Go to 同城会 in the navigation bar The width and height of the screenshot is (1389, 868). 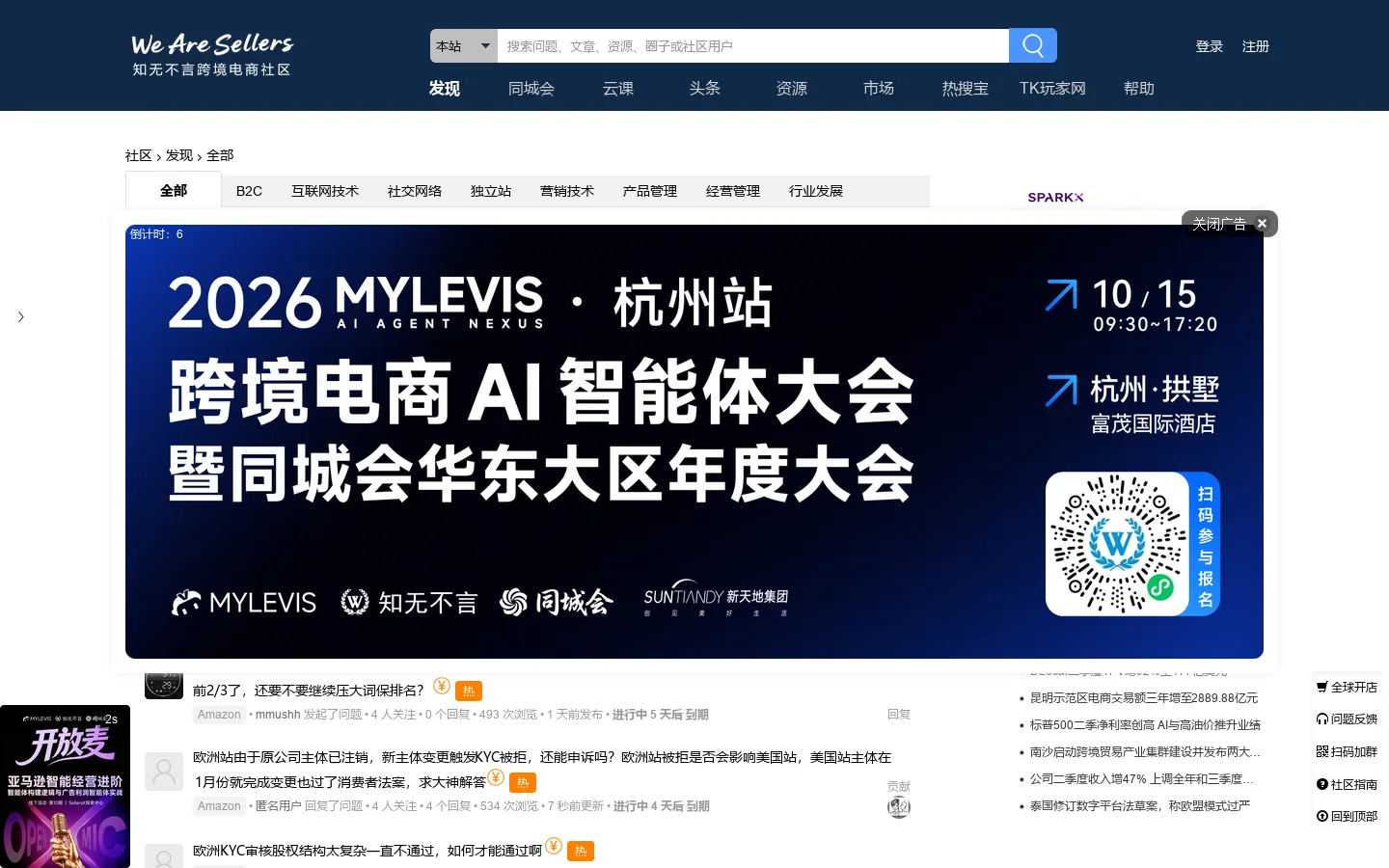531,88
